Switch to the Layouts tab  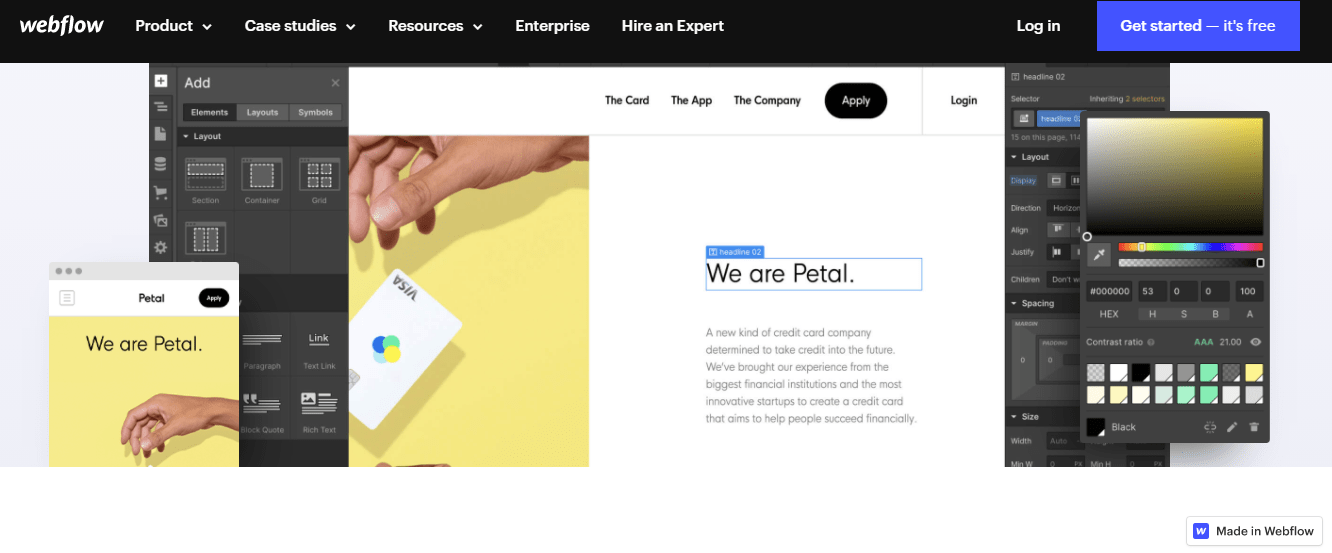[263, 112]
